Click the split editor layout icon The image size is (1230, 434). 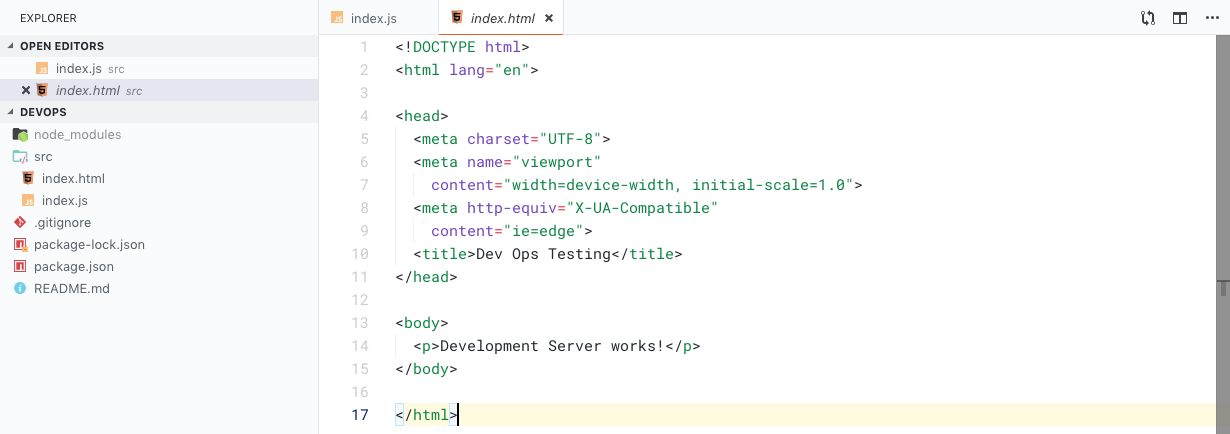pos(1180,18)
